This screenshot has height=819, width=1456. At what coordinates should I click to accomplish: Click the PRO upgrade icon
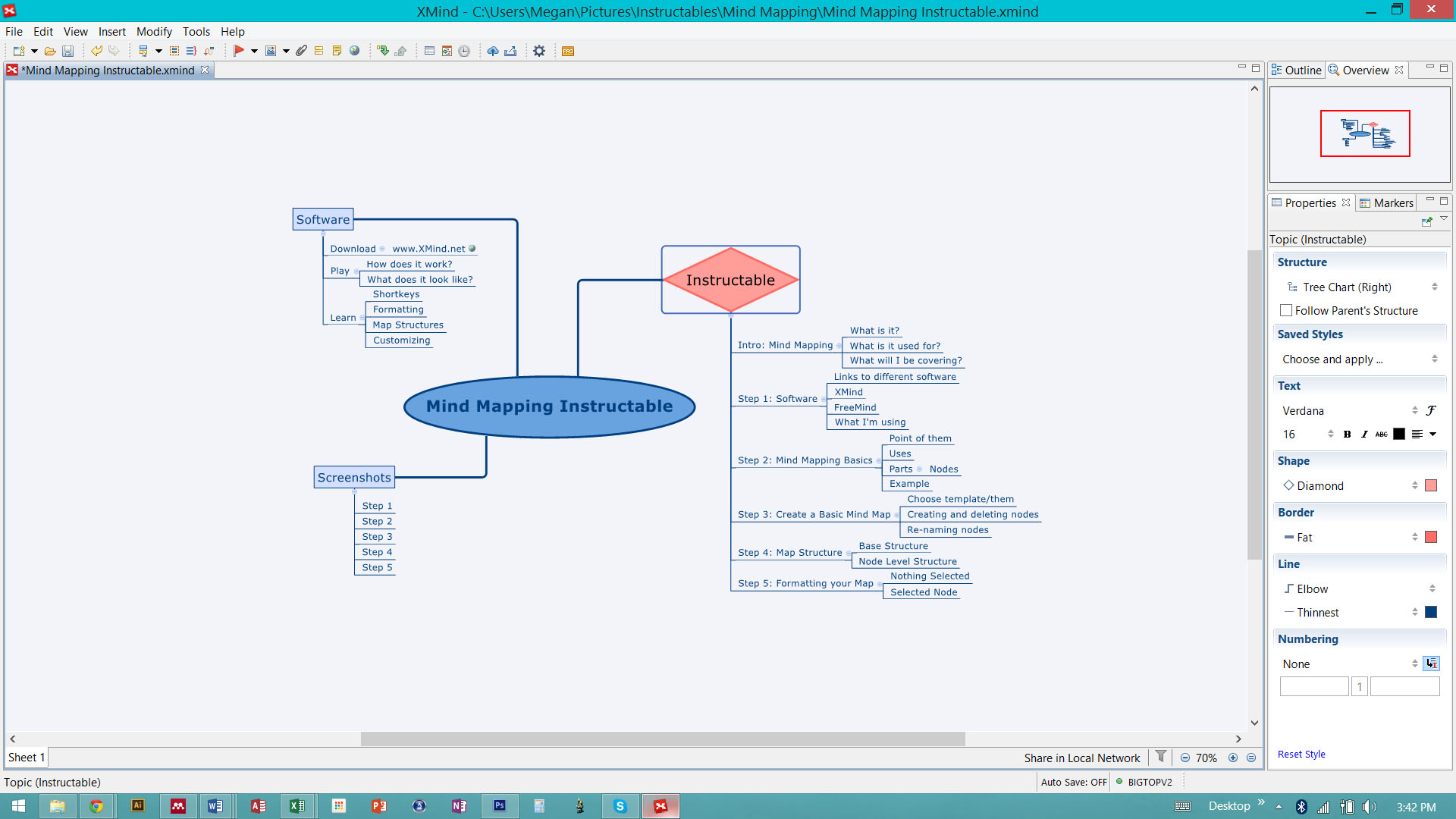coord(568,52)
